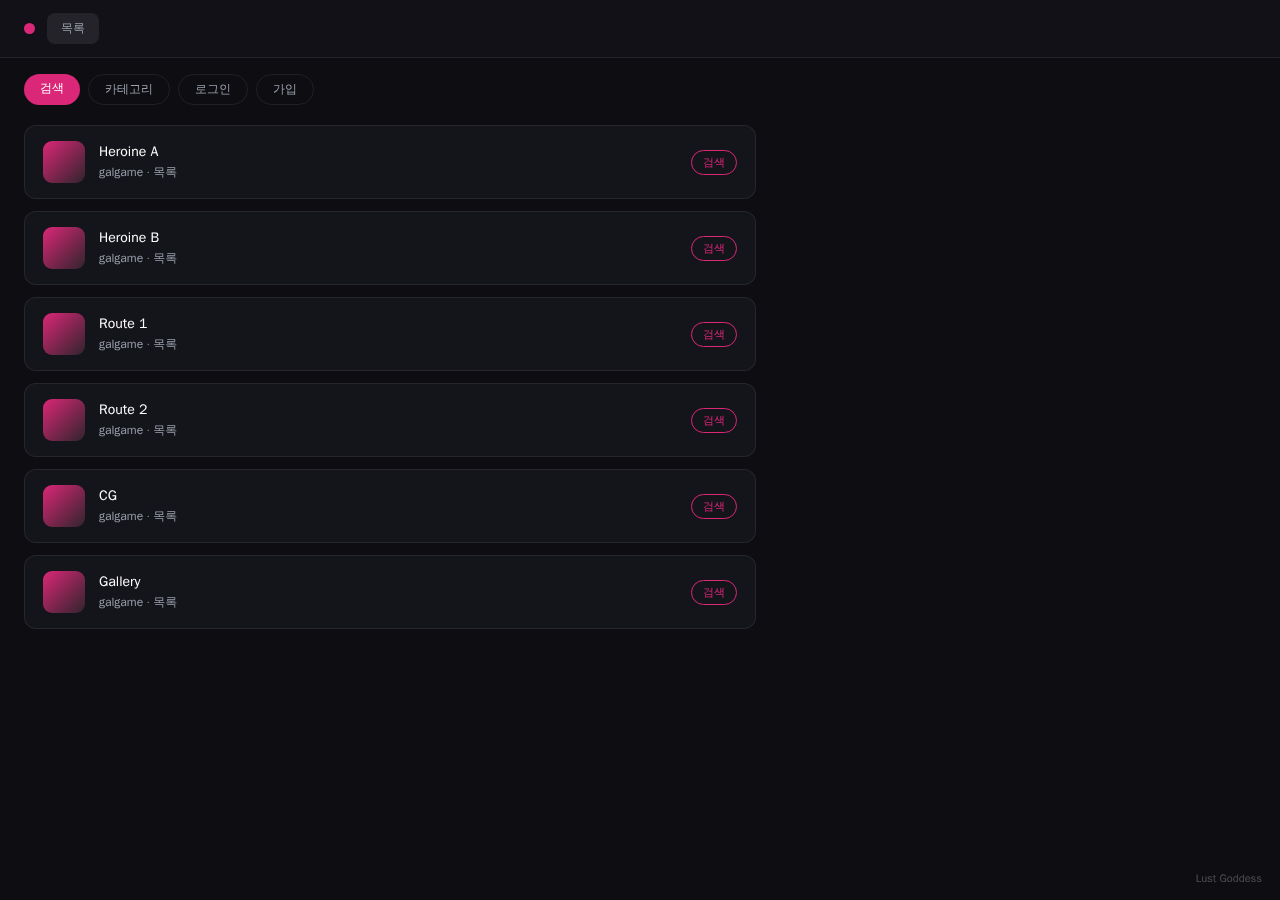Click the 목록 button in header
The width and height of the screenshot is (1280, 900).
(73, 28)
